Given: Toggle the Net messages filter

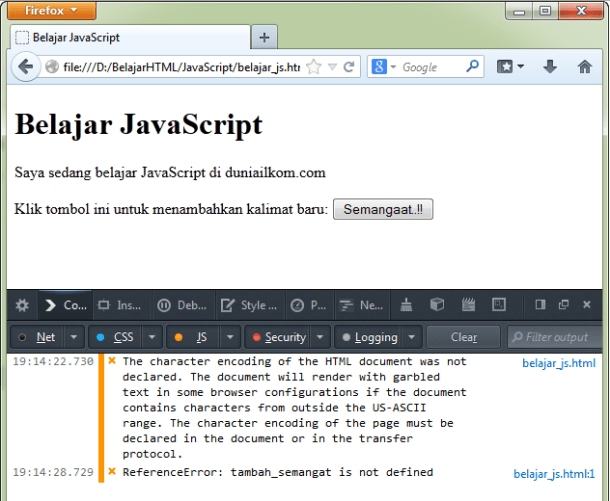Looking at the screenshot, I should pyautogui.click(x=38, y=337).
